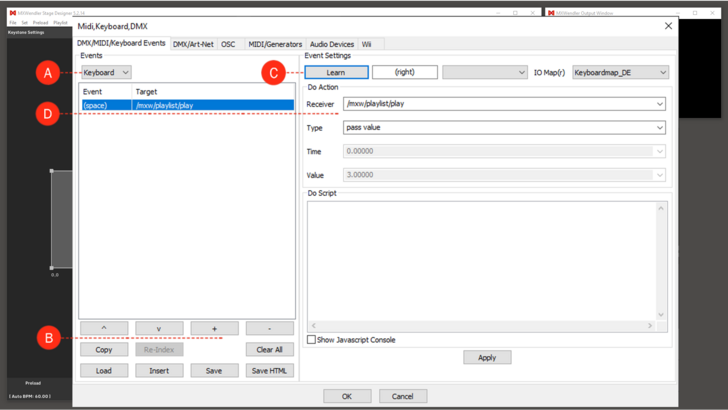The image size is (728, 410).
Task: Click the Apply button
Action: (x=487, y=358)
